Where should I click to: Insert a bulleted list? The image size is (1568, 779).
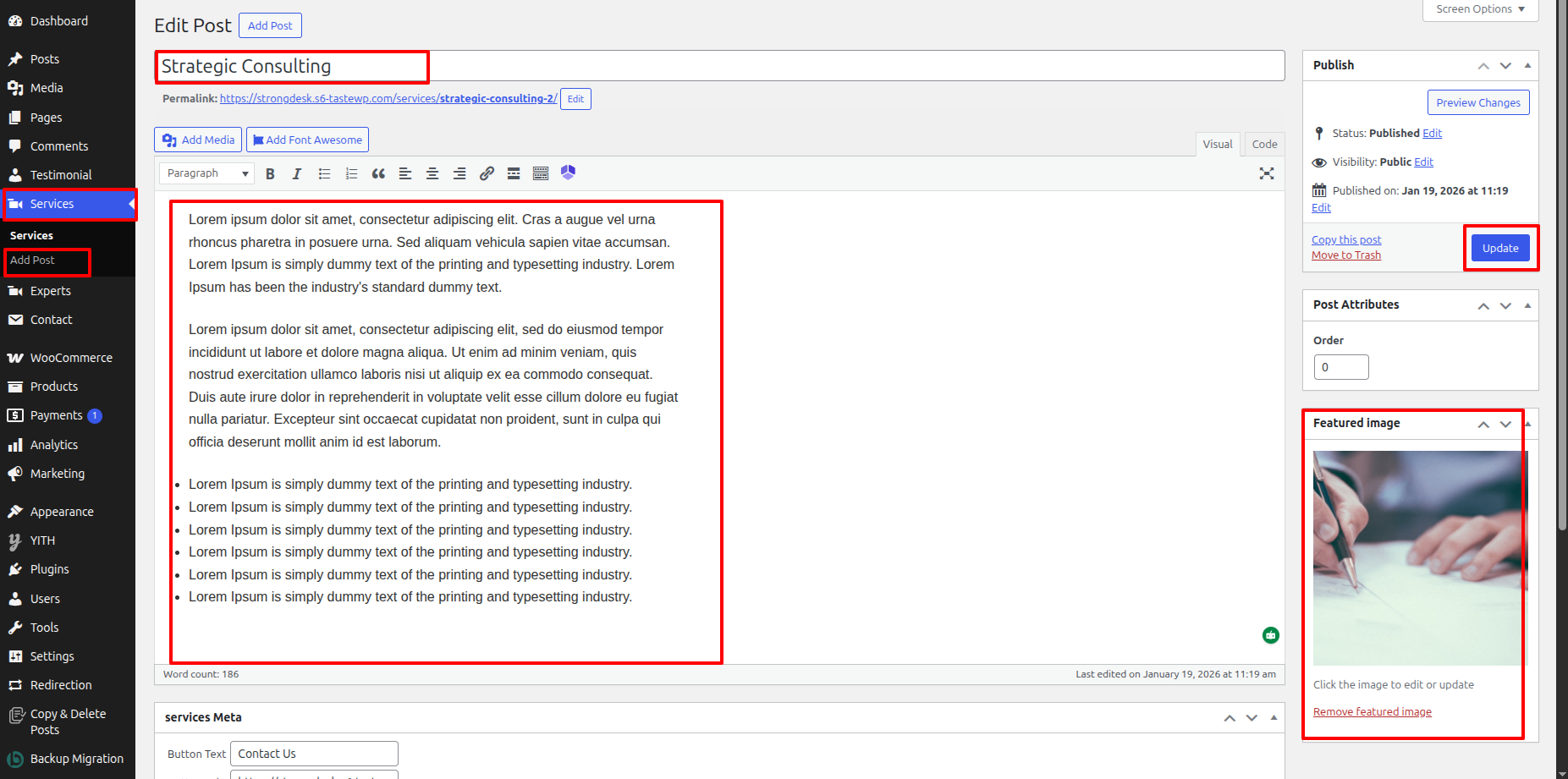click(x=324, y=173)
